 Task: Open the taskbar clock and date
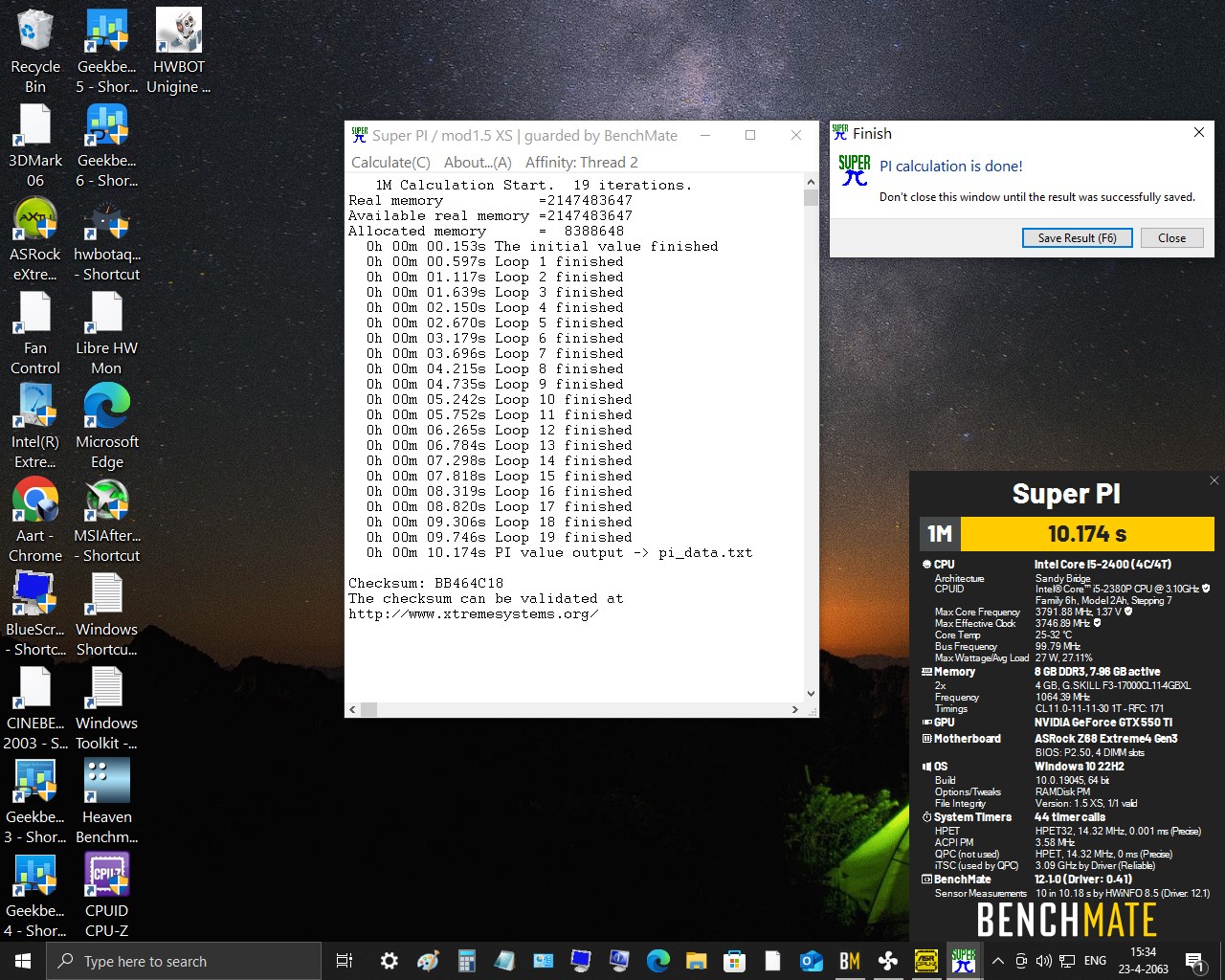click(1143, 961)
